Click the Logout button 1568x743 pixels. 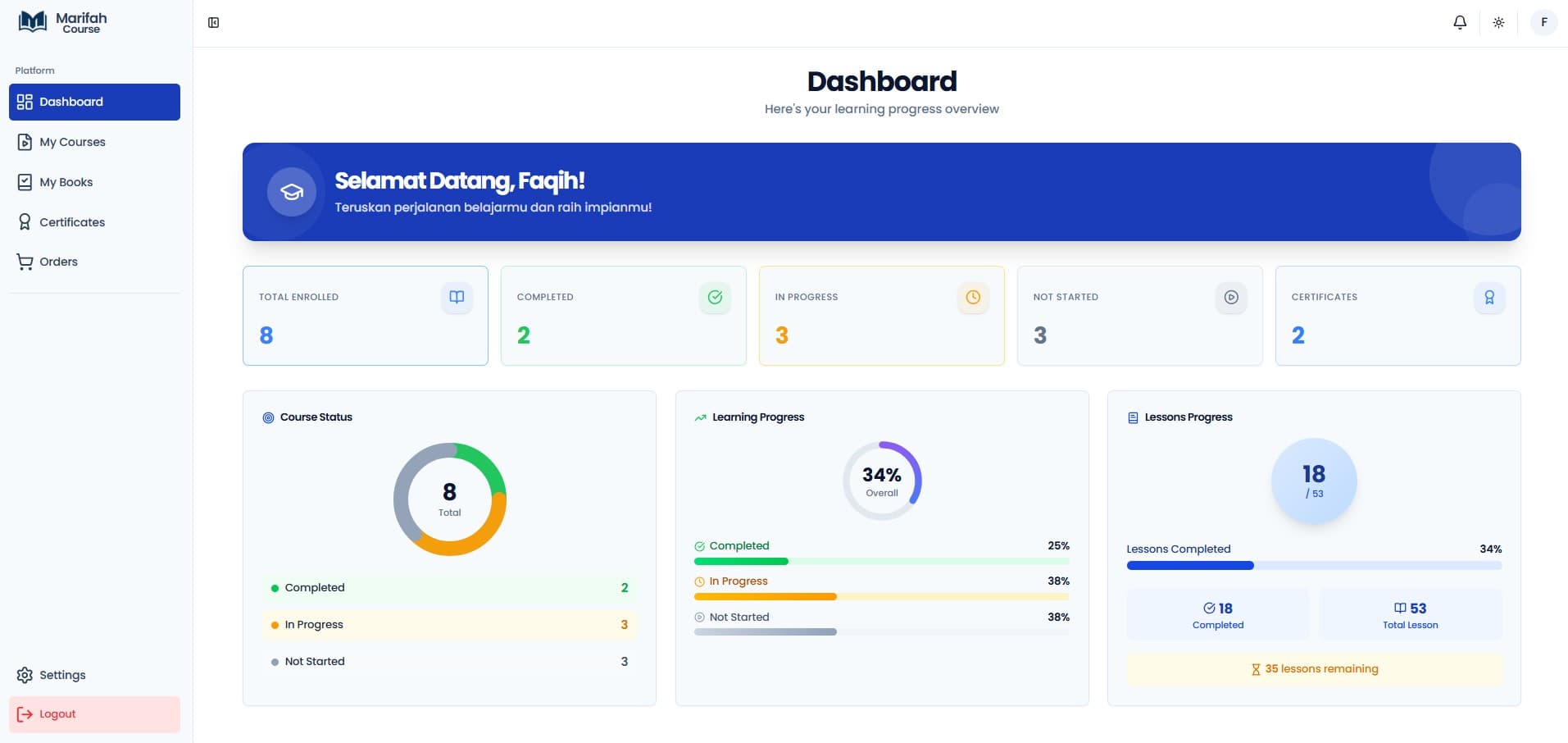coord(94,714)
